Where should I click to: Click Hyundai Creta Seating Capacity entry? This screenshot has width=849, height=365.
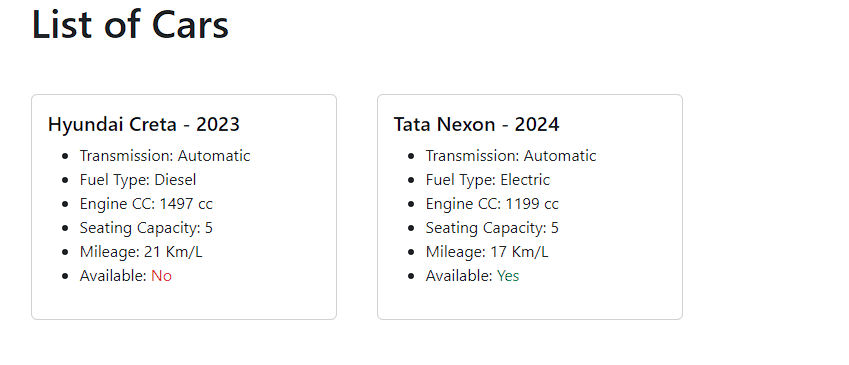[x=146, y=228]
